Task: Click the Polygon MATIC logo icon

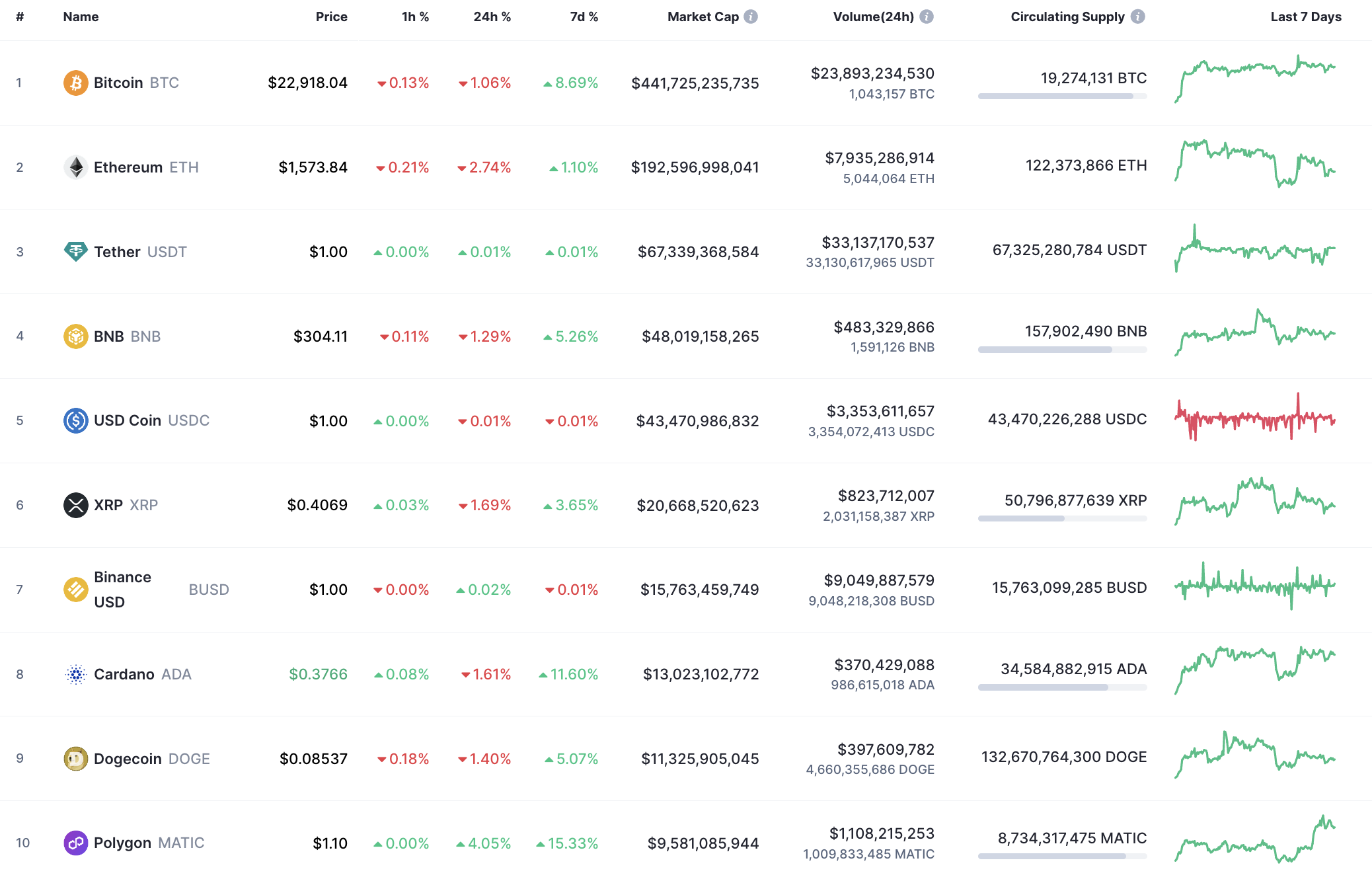Action: click(x=75, y=843)
